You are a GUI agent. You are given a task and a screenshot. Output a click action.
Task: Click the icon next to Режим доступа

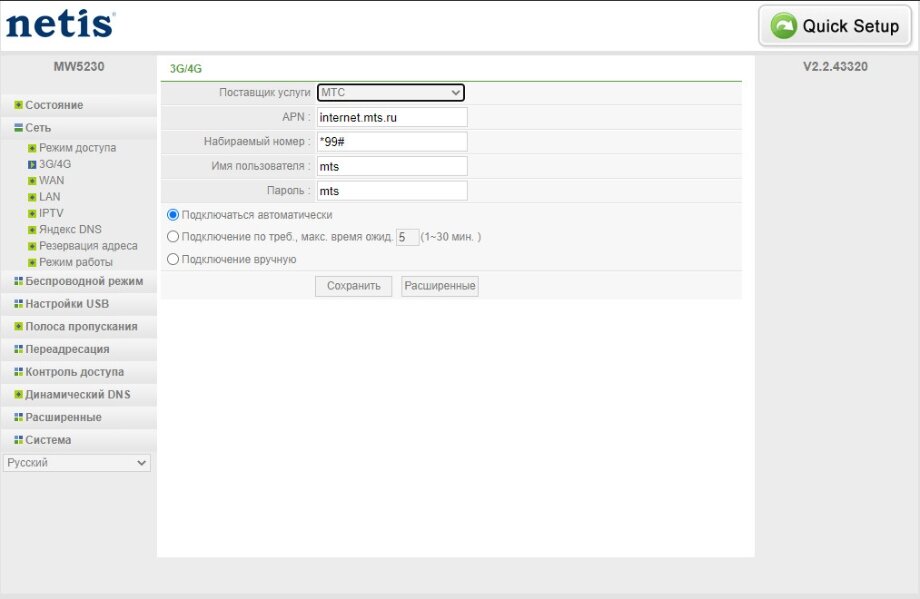[x=32, y=148]
